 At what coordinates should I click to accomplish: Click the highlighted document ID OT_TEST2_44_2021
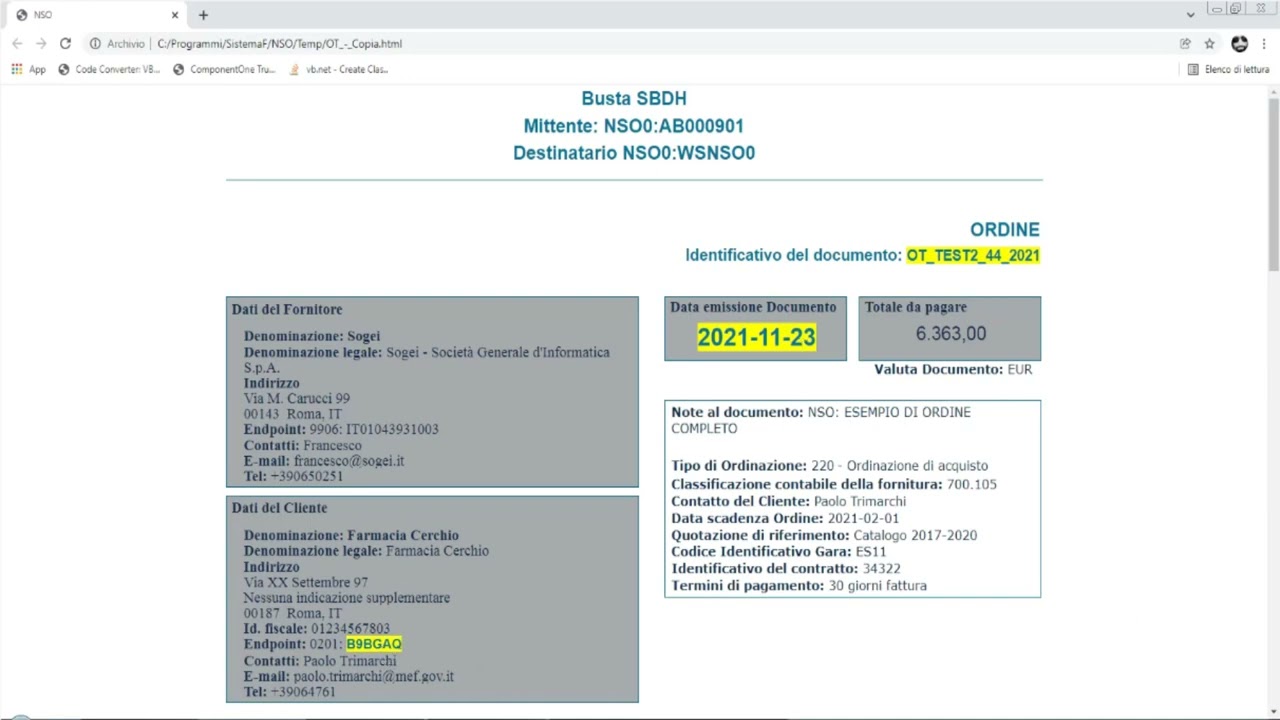(973, 255)
